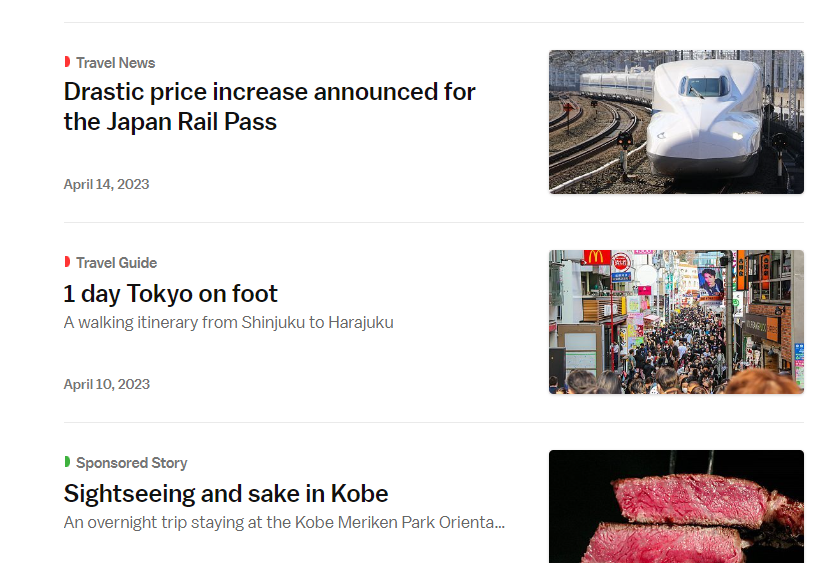Open the Travel Guide category
Image resolution: width=832 pixels, height=563 pixels.
[x=116, y=263]
